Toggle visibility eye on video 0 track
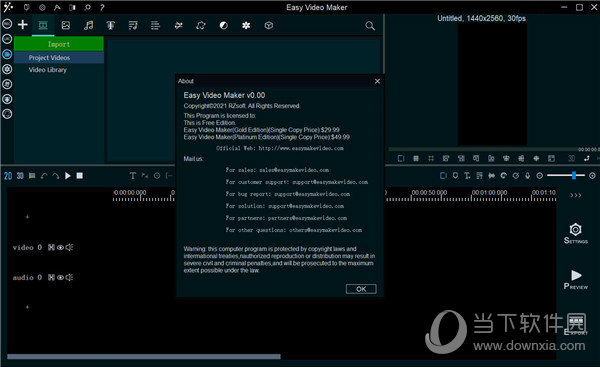The image size is (600, 367). pos(60,248)
